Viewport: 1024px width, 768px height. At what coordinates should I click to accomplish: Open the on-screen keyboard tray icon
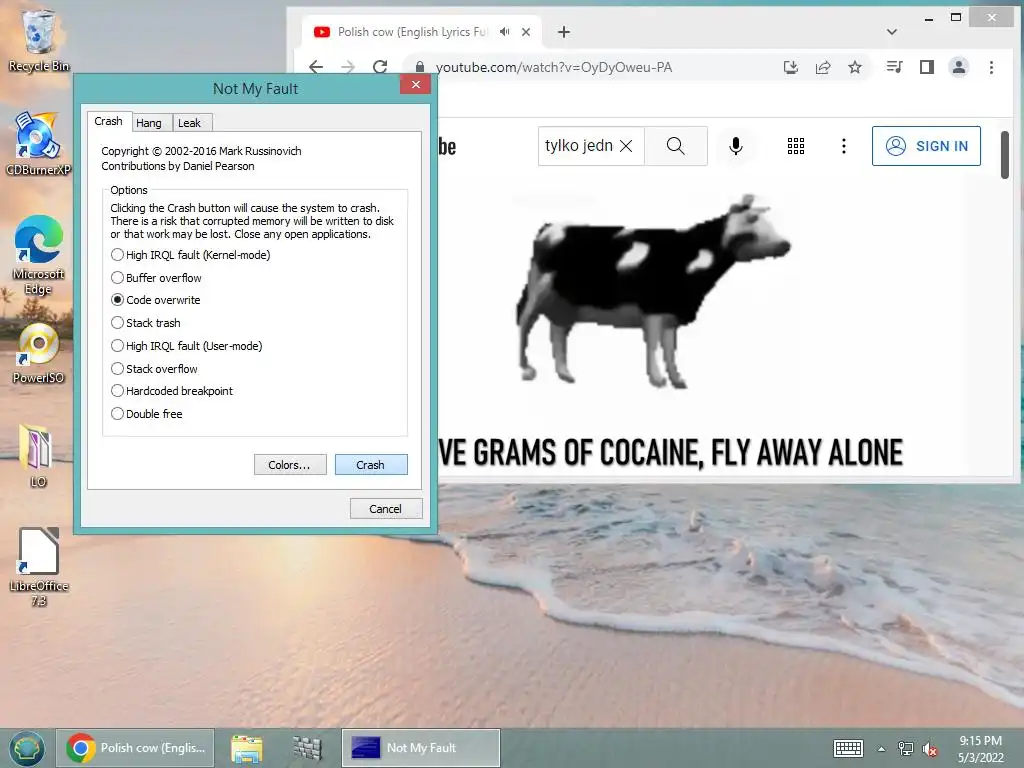pyautogui.click(x=848, y=748)
